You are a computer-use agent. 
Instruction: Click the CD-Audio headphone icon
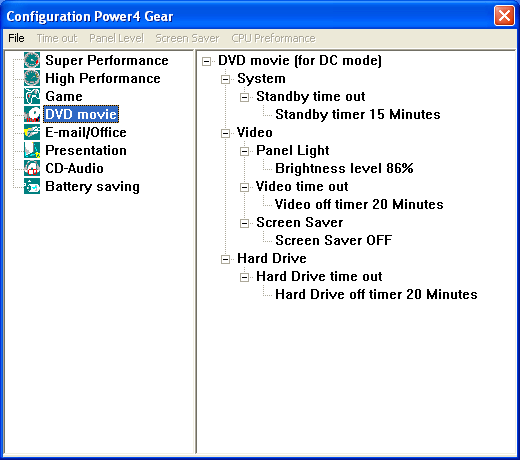[32, 168]
